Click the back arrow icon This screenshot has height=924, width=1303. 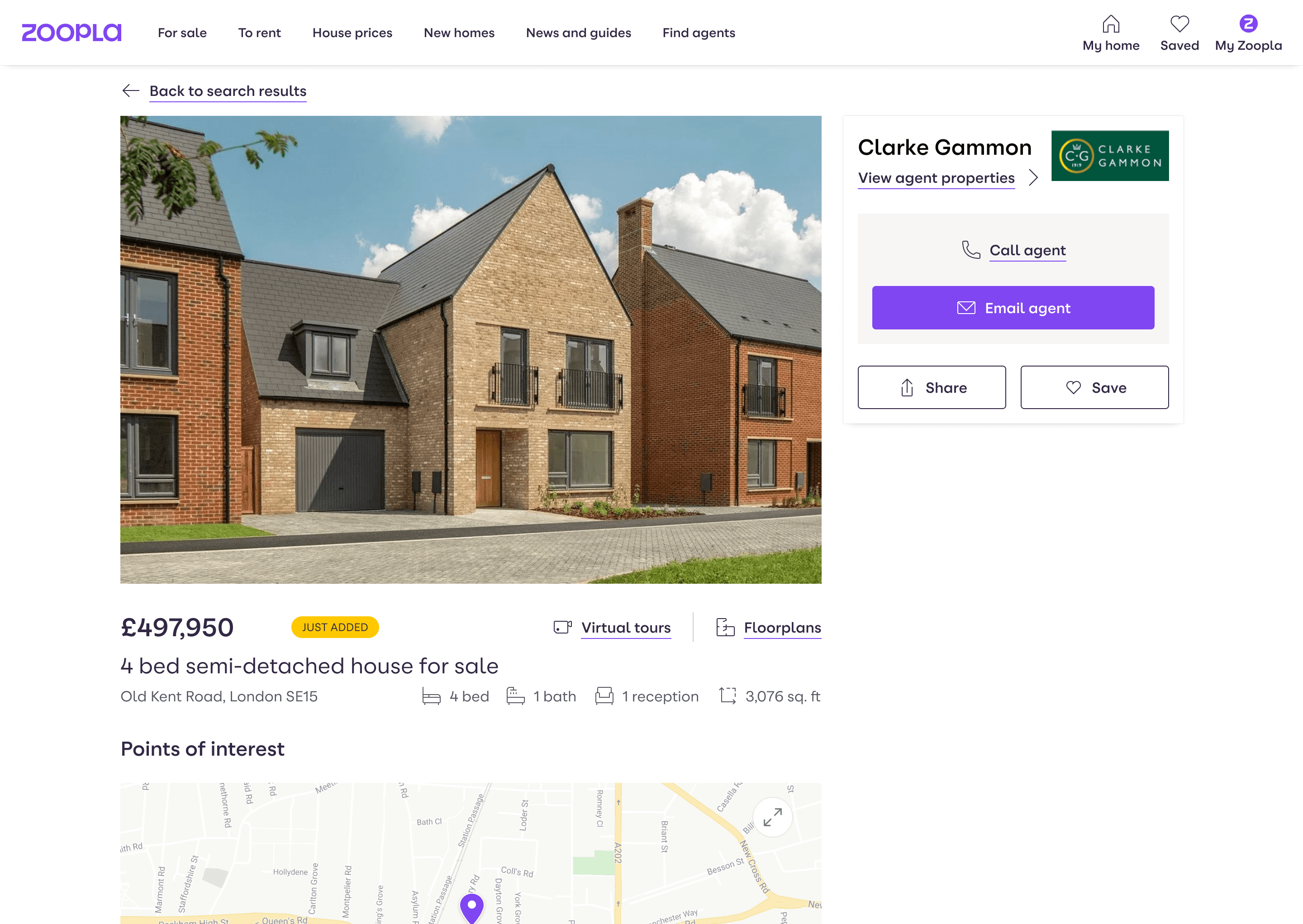click(x=131, y=90)
